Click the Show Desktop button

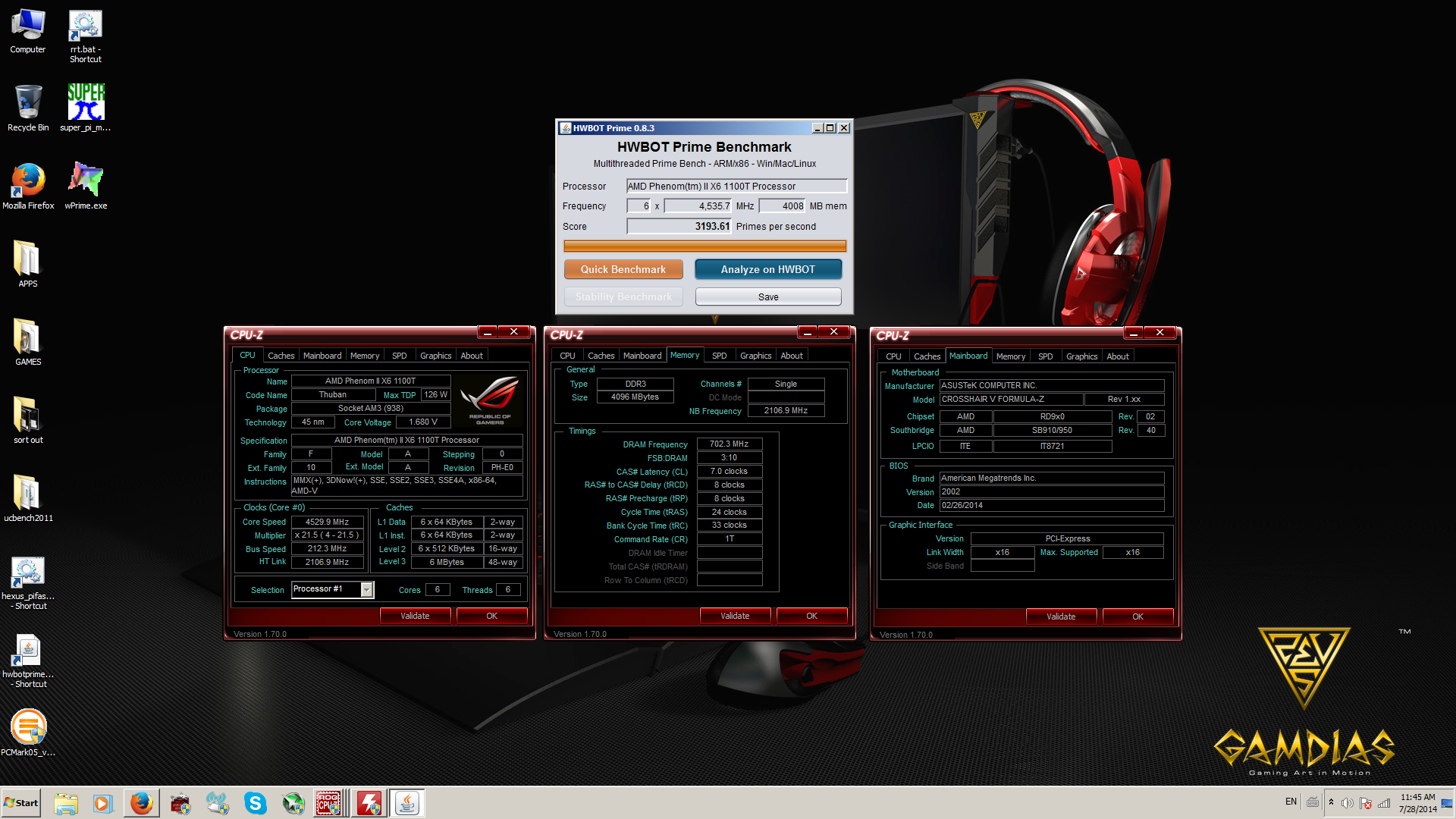click(x=1448, y=803)
